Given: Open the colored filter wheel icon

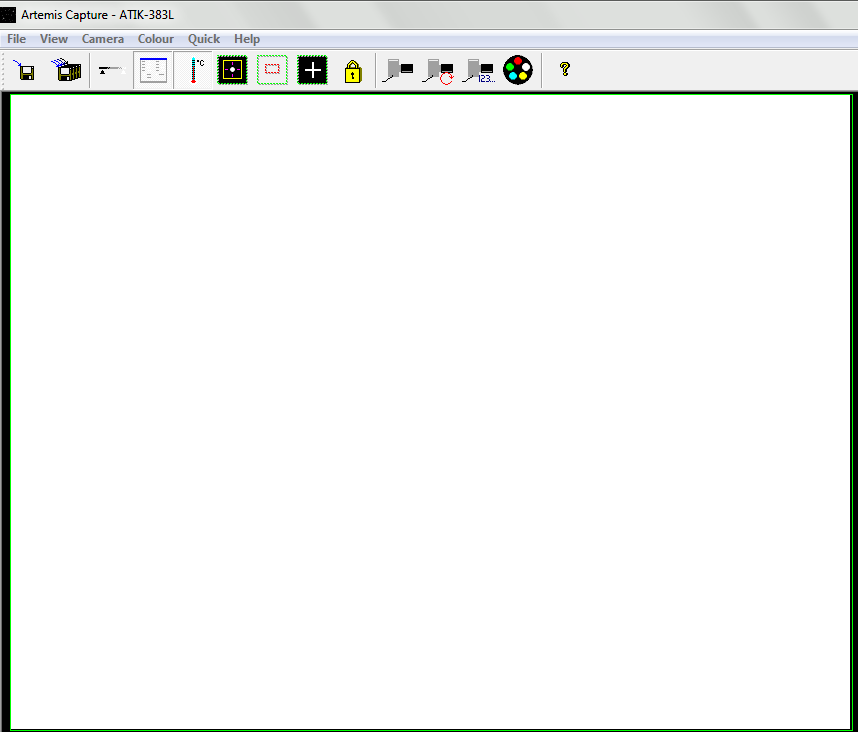Looking at the screenshot, I should tap(518, 70).
